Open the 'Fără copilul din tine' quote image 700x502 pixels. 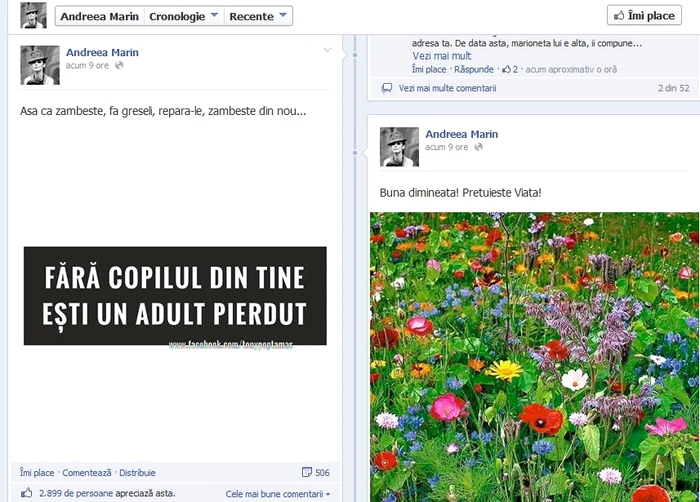point(175,296)
